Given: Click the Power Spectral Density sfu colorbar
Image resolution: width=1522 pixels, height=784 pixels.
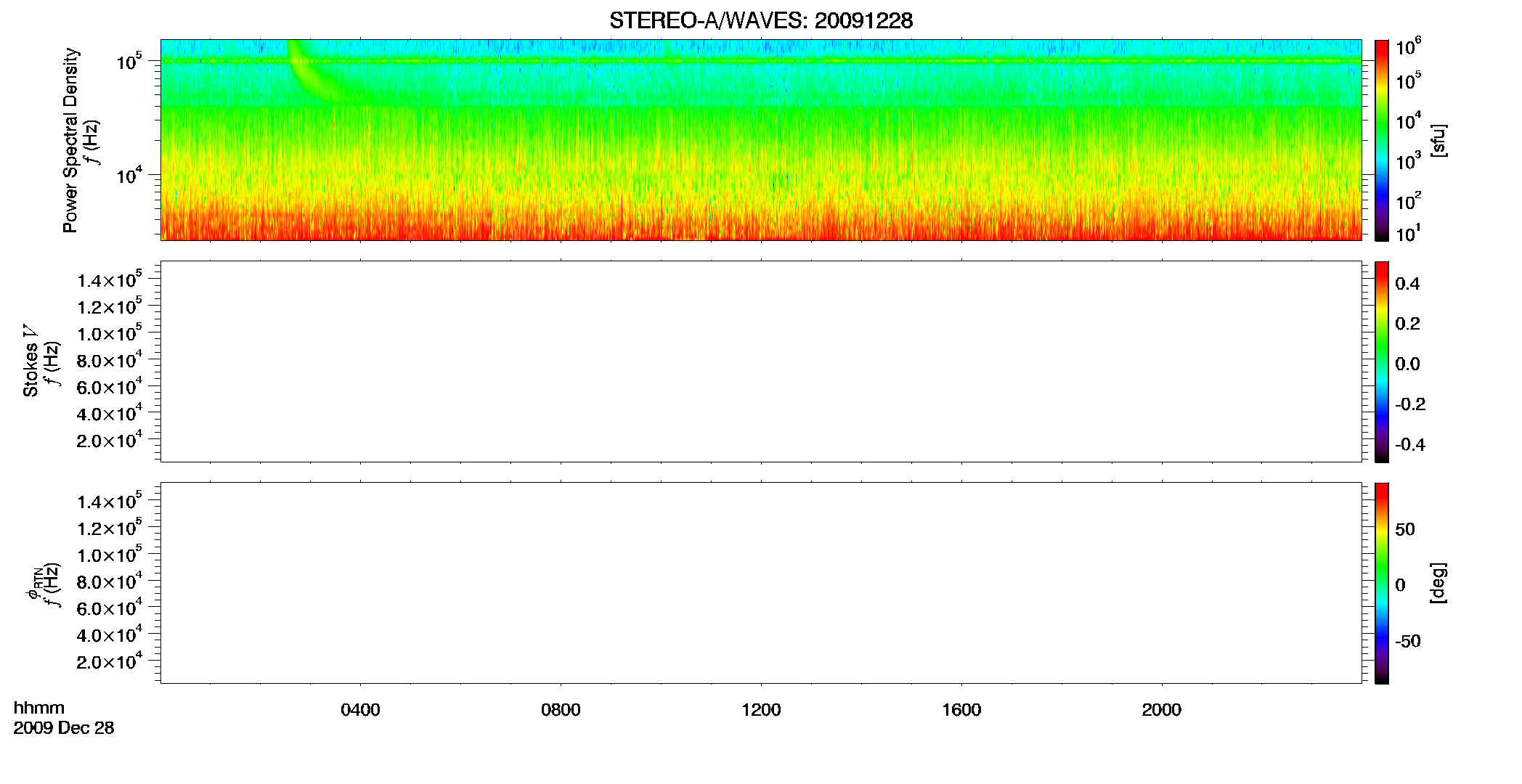Looking at the screenshot, I should (1382, 140).
